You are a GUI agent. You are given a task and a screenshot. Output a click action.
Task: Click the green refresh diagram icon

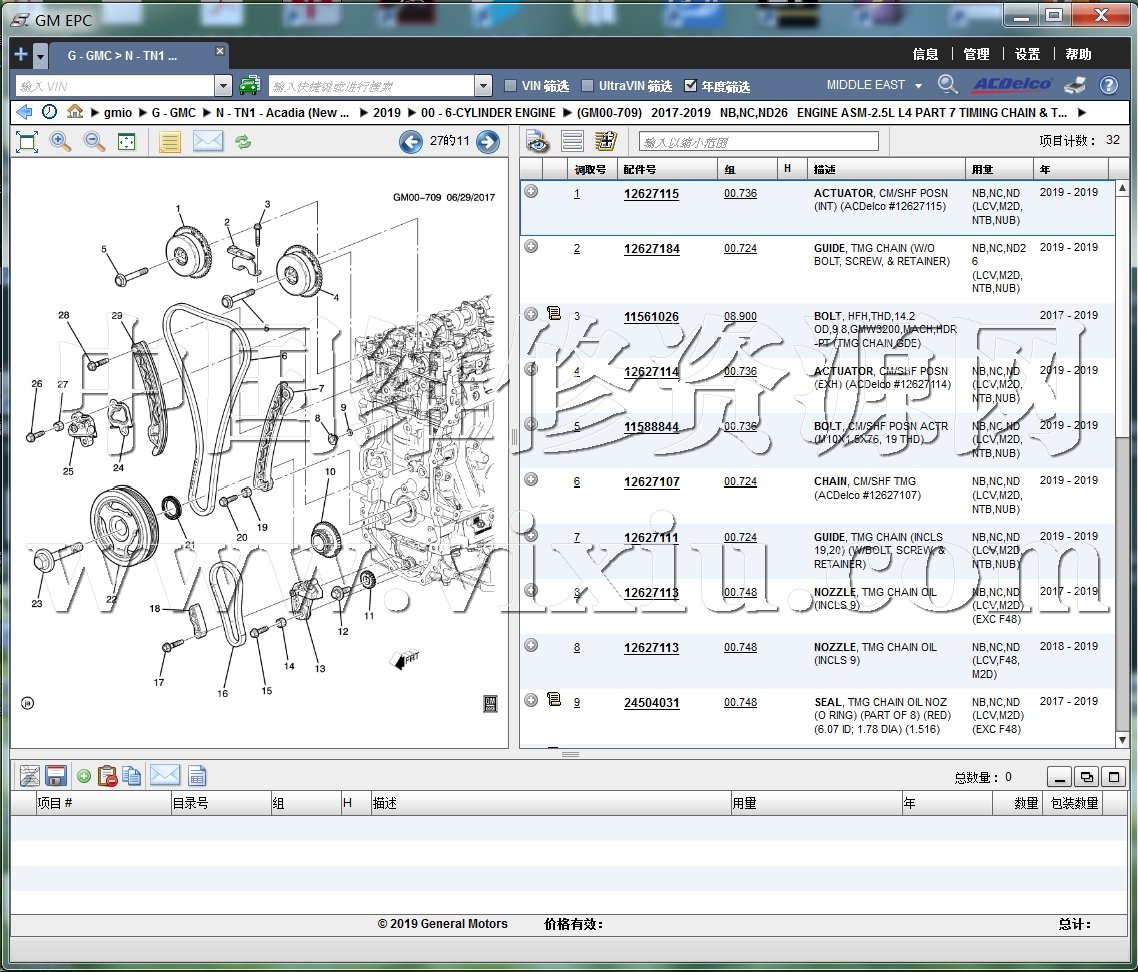click(x=243, y=142)
